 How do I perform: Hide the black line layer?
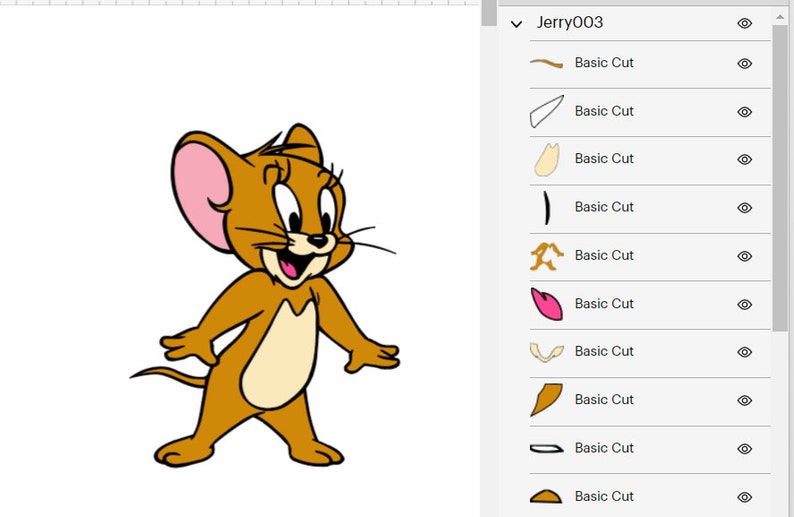pyautogui.click(x=744, y=208)
